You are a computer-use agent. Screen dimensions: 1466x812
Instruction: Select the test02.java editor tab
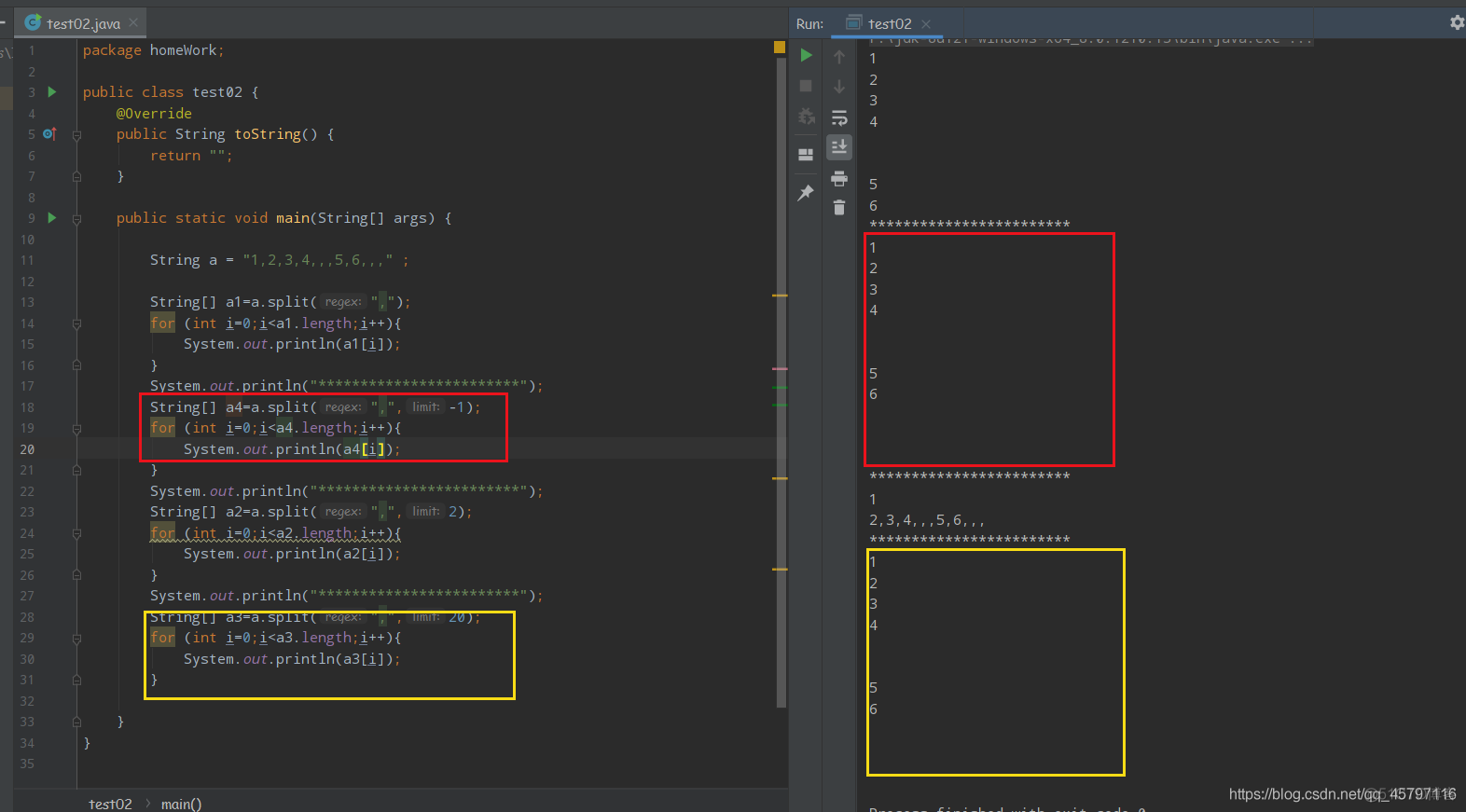coord(83,23)
